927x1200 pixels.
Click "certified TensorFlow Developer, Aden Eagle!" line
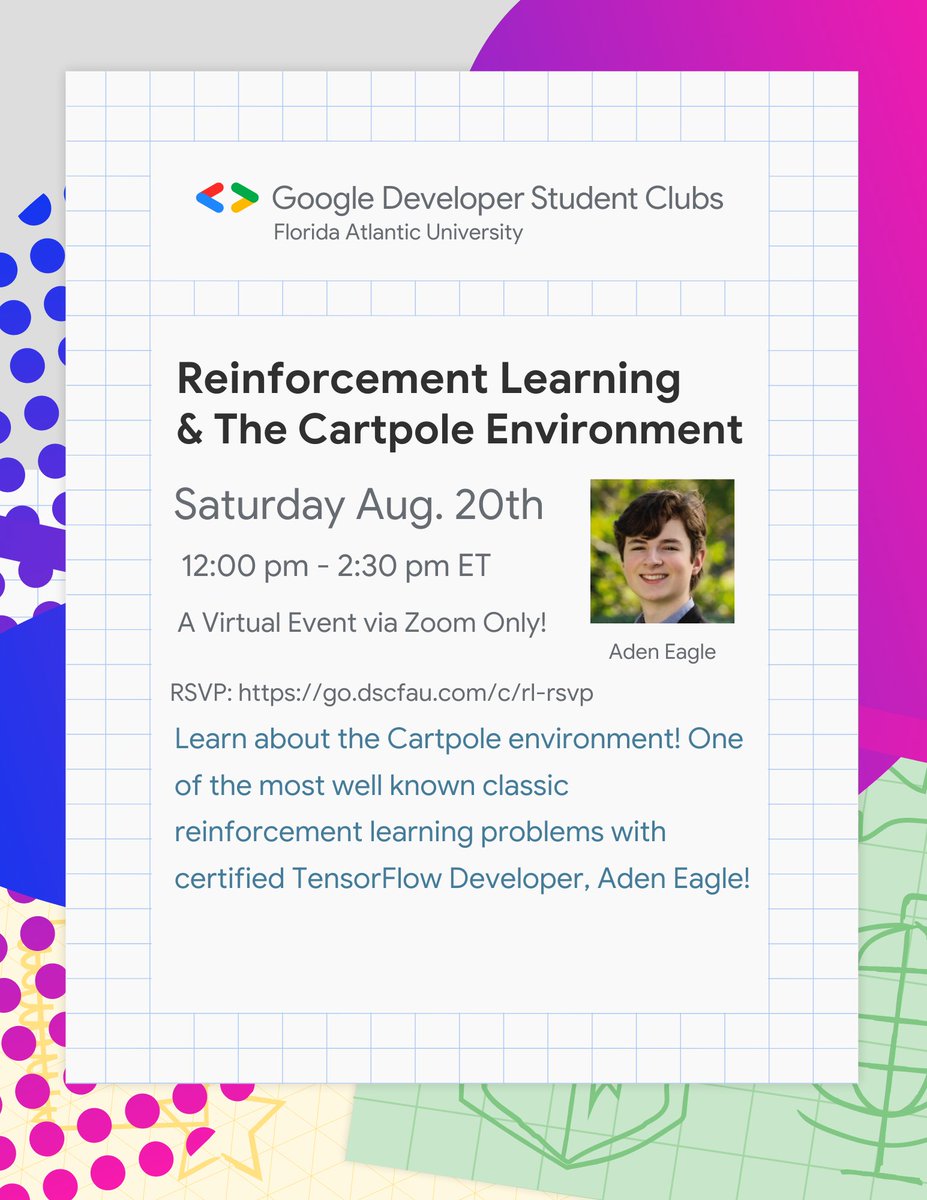[x=462, y=880]
